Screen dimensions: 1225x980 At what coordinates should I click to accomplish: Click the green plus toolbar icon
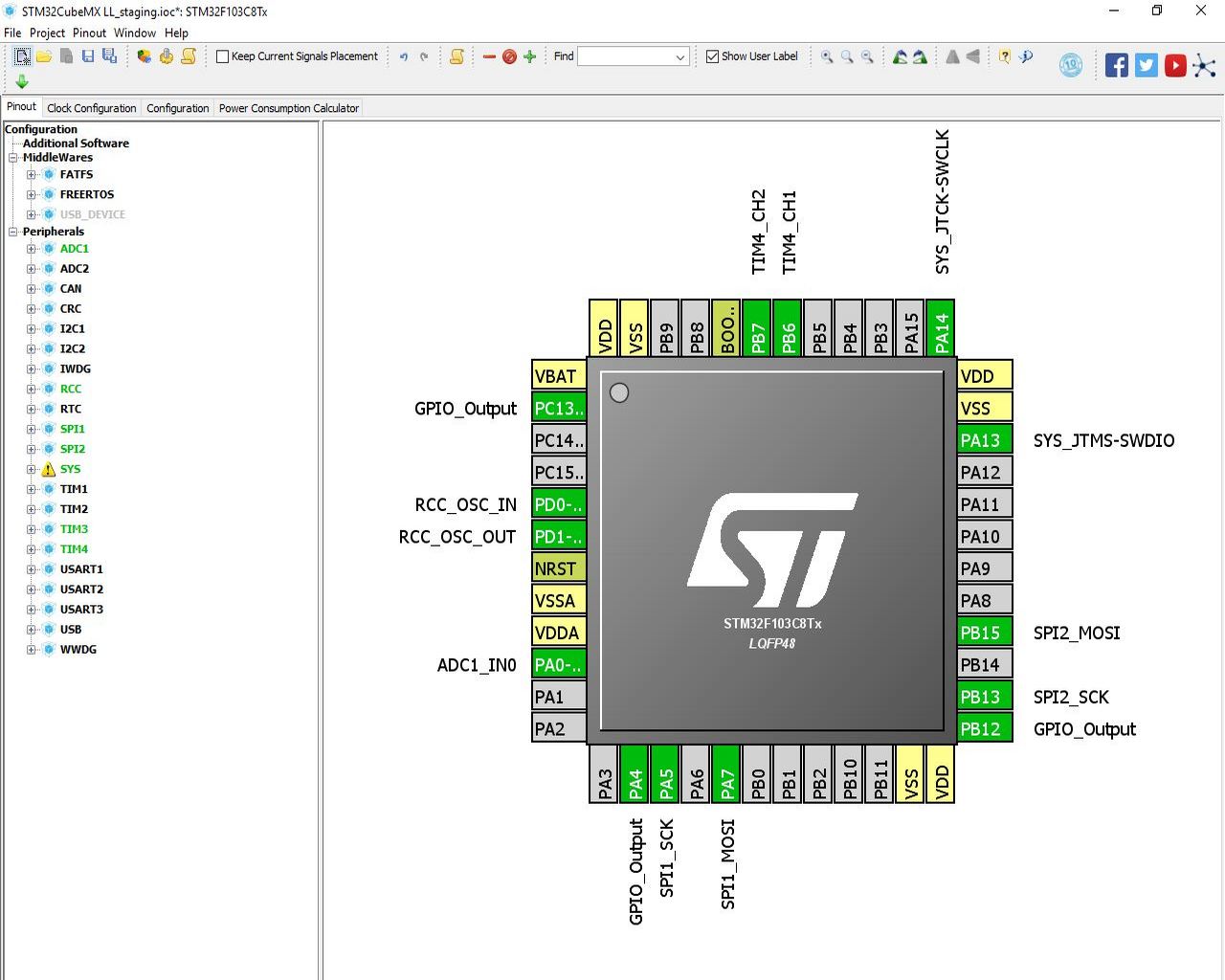(529, 57)
